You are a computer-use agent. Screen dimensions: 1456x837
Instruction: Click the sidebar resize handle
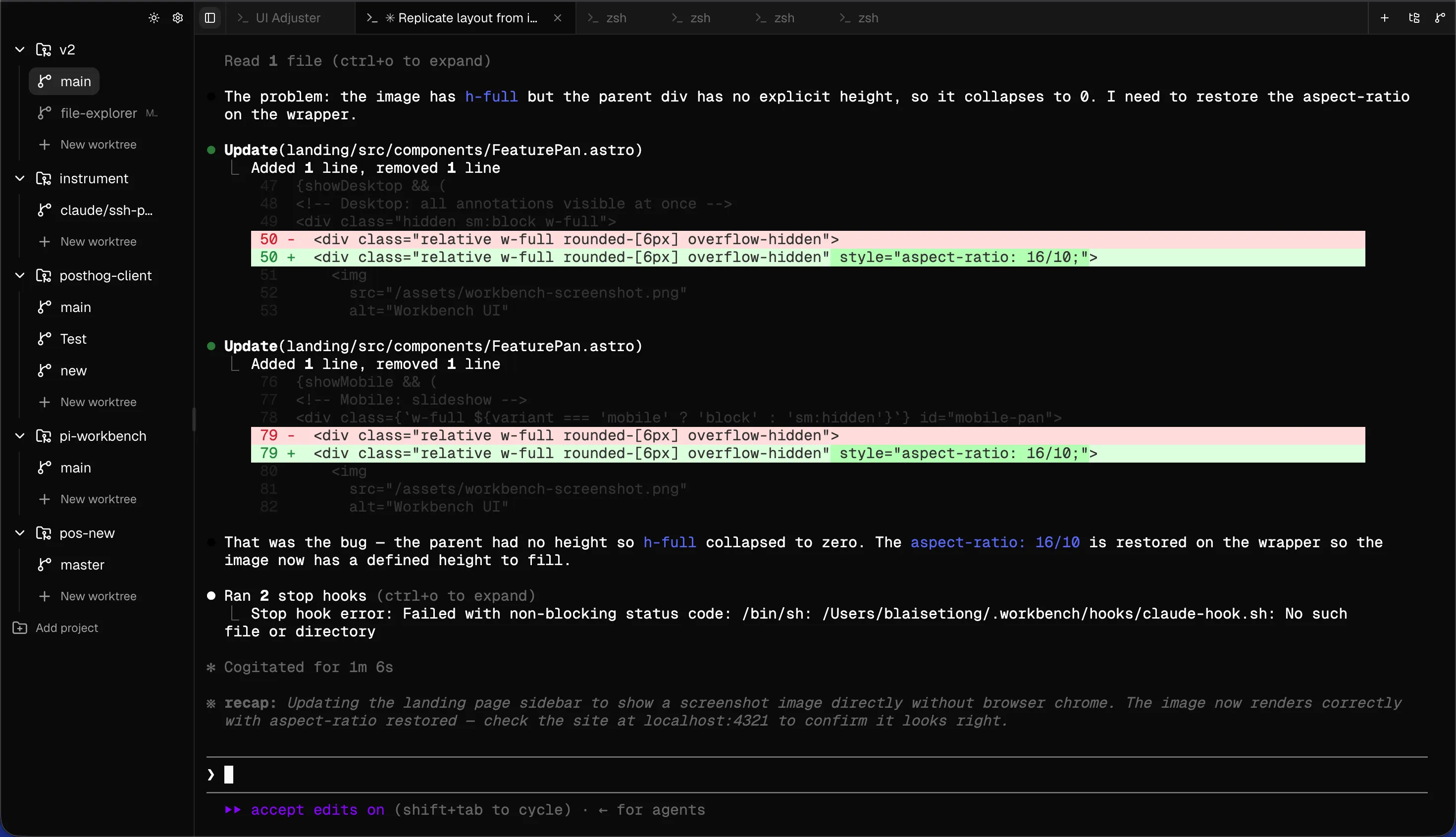tap(194, 418)
